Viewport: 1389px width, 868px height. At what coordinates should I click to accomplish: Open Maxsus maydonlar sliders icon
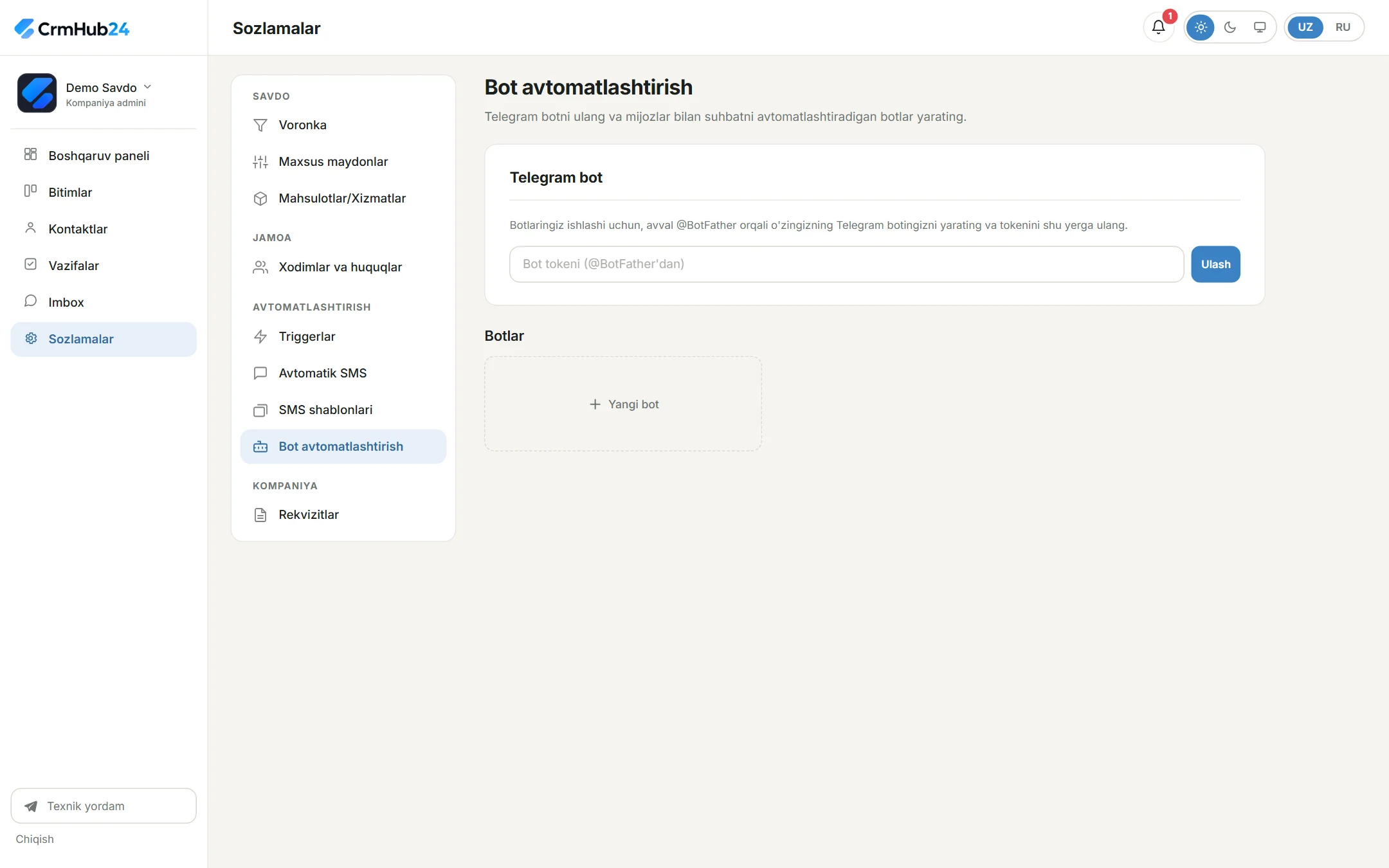pos(260,162)
